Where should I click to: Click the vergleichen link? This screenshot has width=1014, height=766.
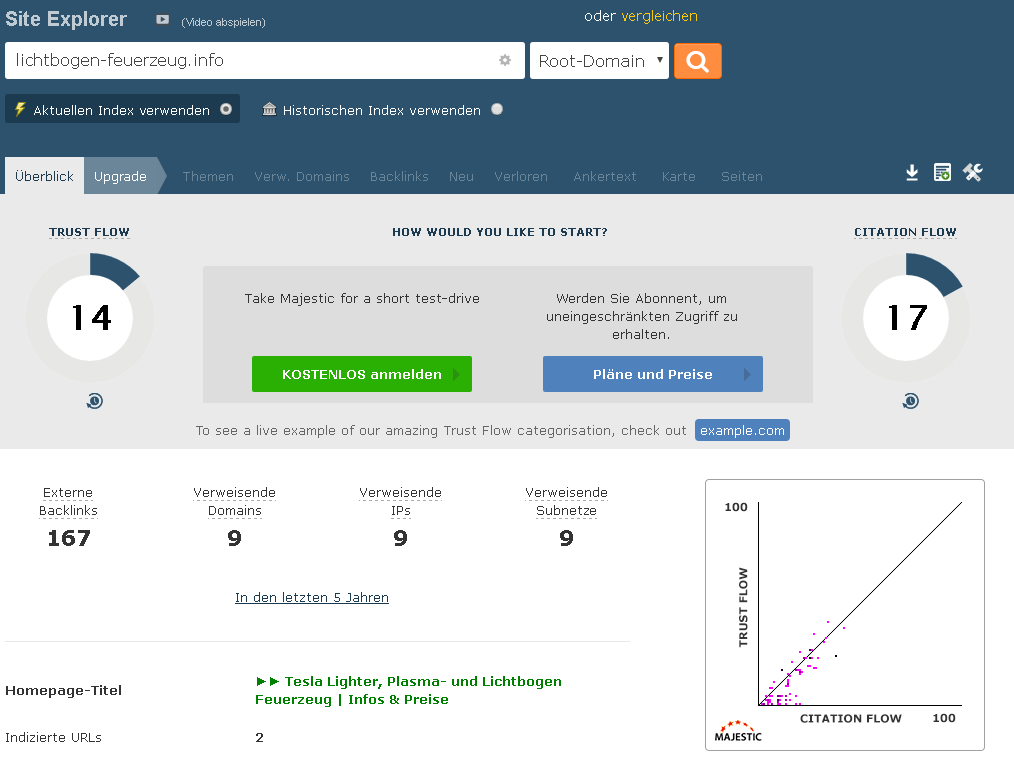(660, 16)
